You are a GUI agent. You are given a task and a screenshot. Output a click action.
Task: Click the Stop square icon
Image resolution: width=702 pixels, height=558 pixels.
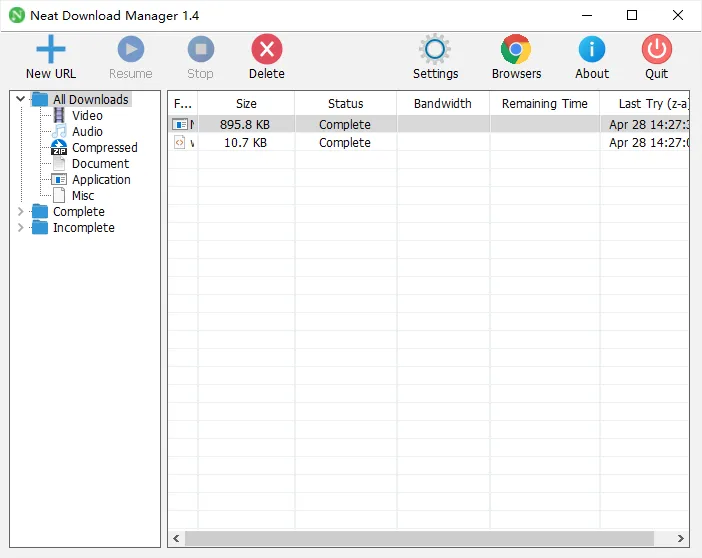pyautogui.click(x=201, y=49)
